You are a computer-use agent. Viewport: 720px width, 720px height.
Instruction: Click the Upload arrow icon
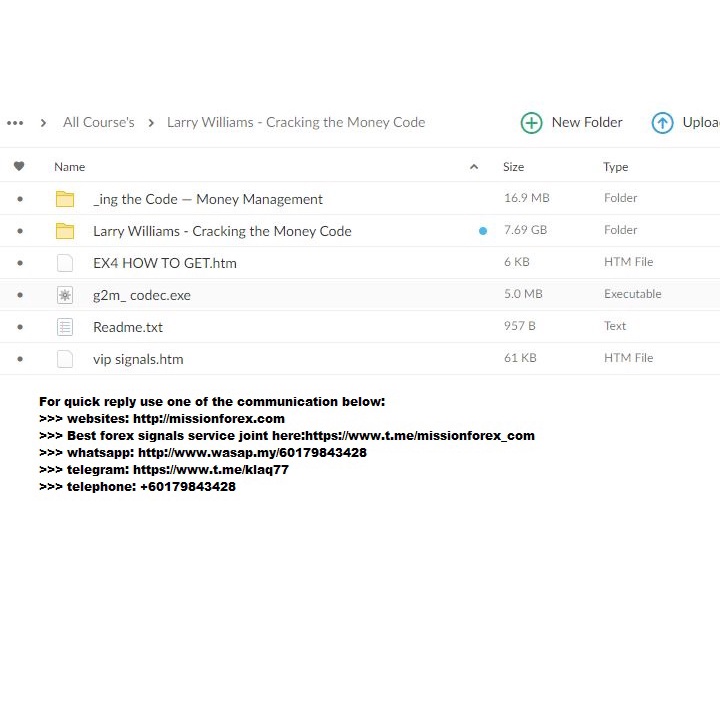click(662, 123)
